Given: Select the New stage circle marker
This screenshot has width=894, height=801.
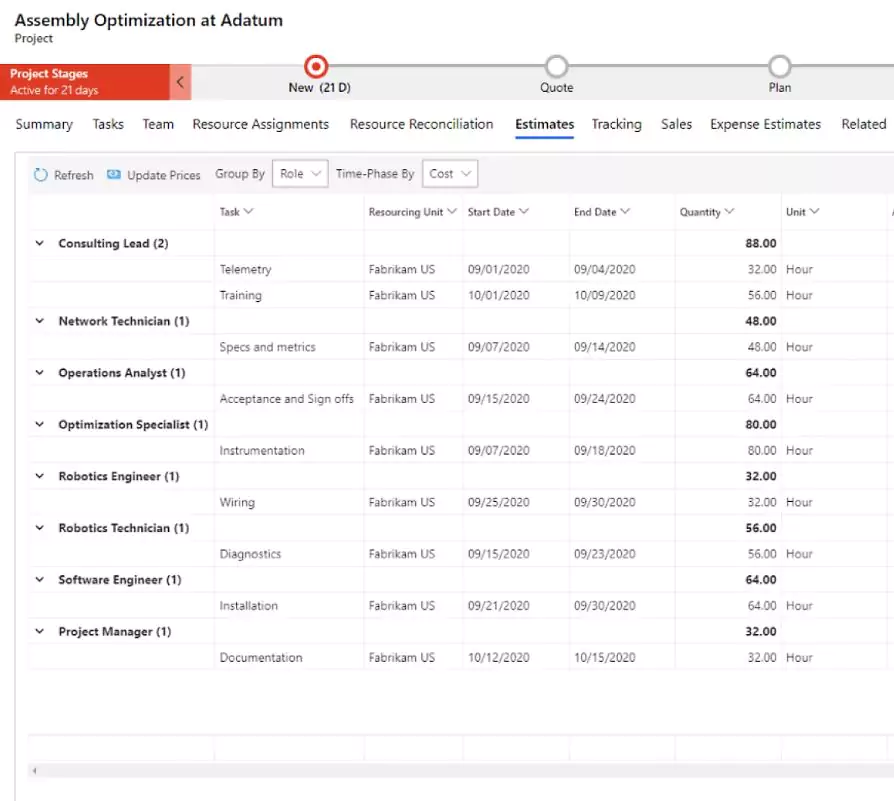Looking at the screenshot, I should 316,67.
